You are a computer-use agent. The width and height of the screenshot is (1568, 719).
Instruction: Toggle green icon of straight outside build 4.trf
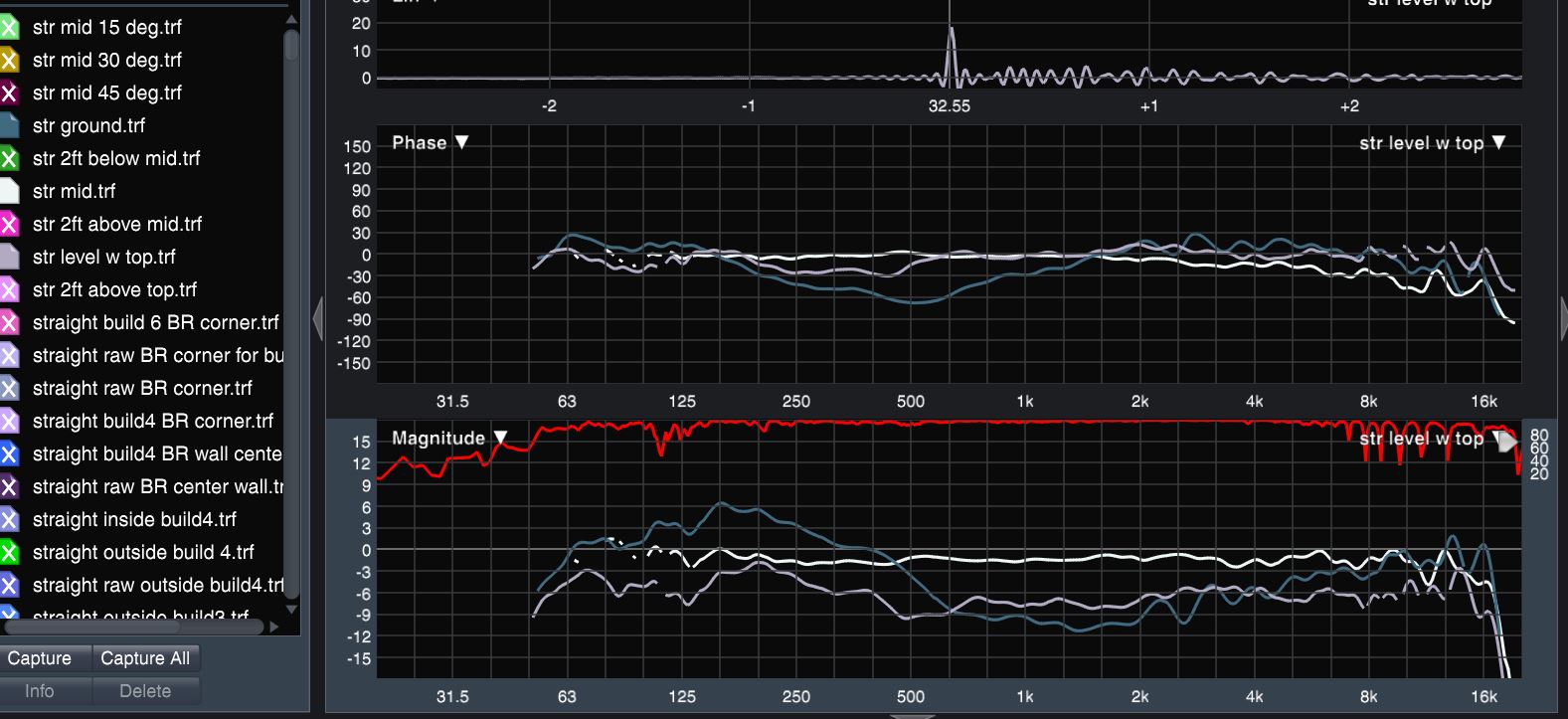pyautogui.click(x=9, y=552)
